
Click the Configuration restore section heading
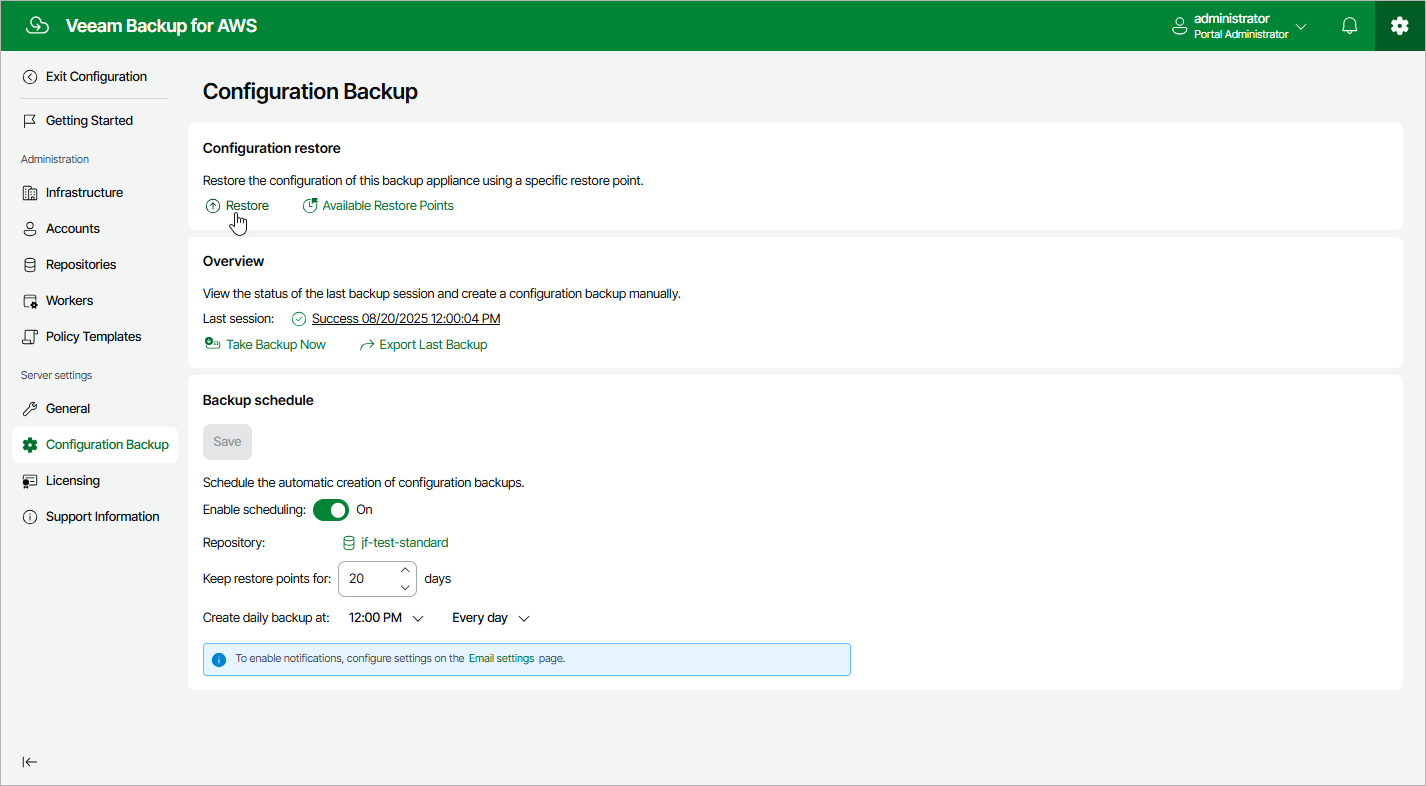272,148
